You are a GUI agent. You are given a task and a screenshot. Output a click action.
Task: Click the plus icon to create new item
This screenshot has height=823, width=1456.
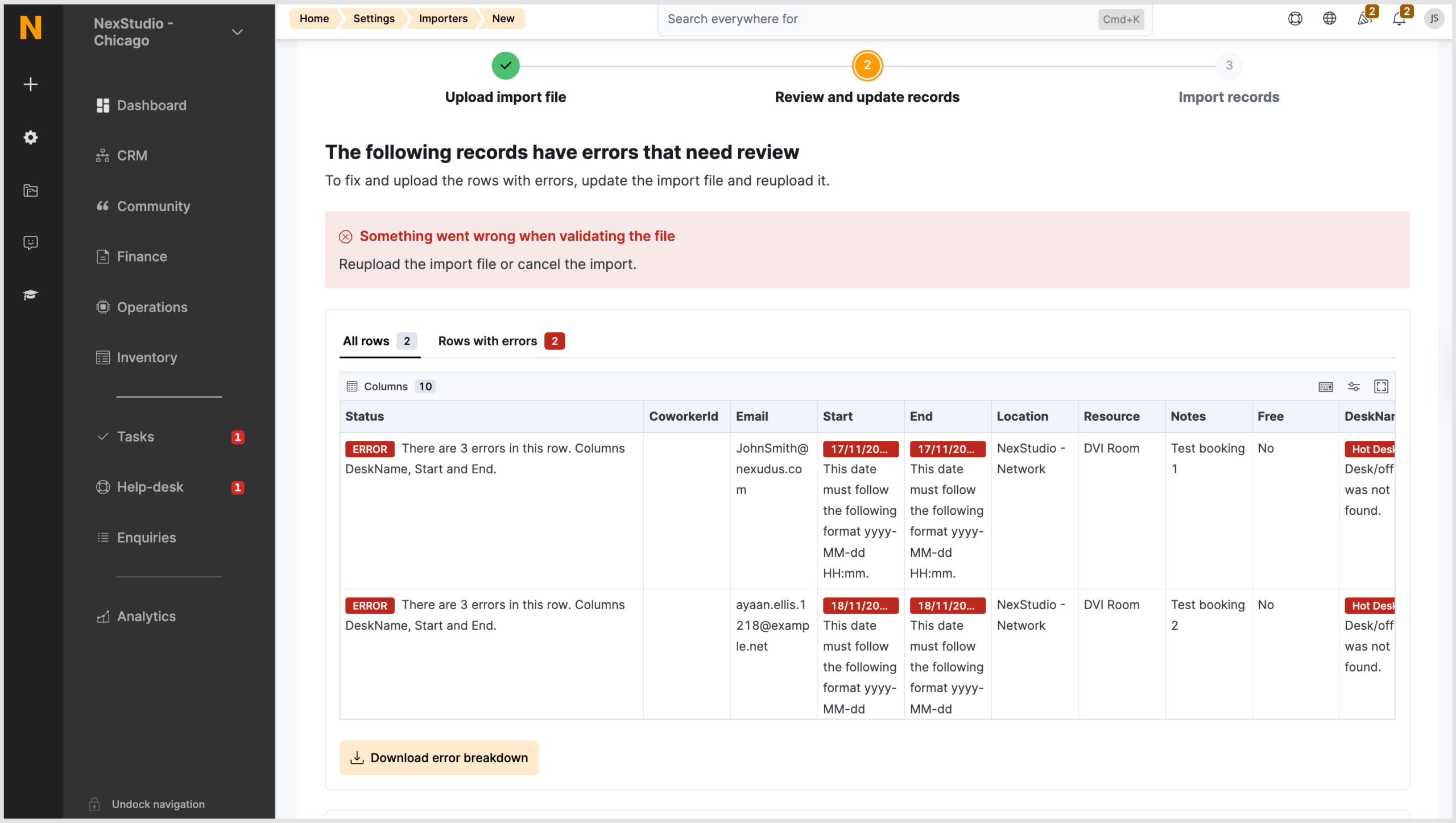(x=30, y=84)
